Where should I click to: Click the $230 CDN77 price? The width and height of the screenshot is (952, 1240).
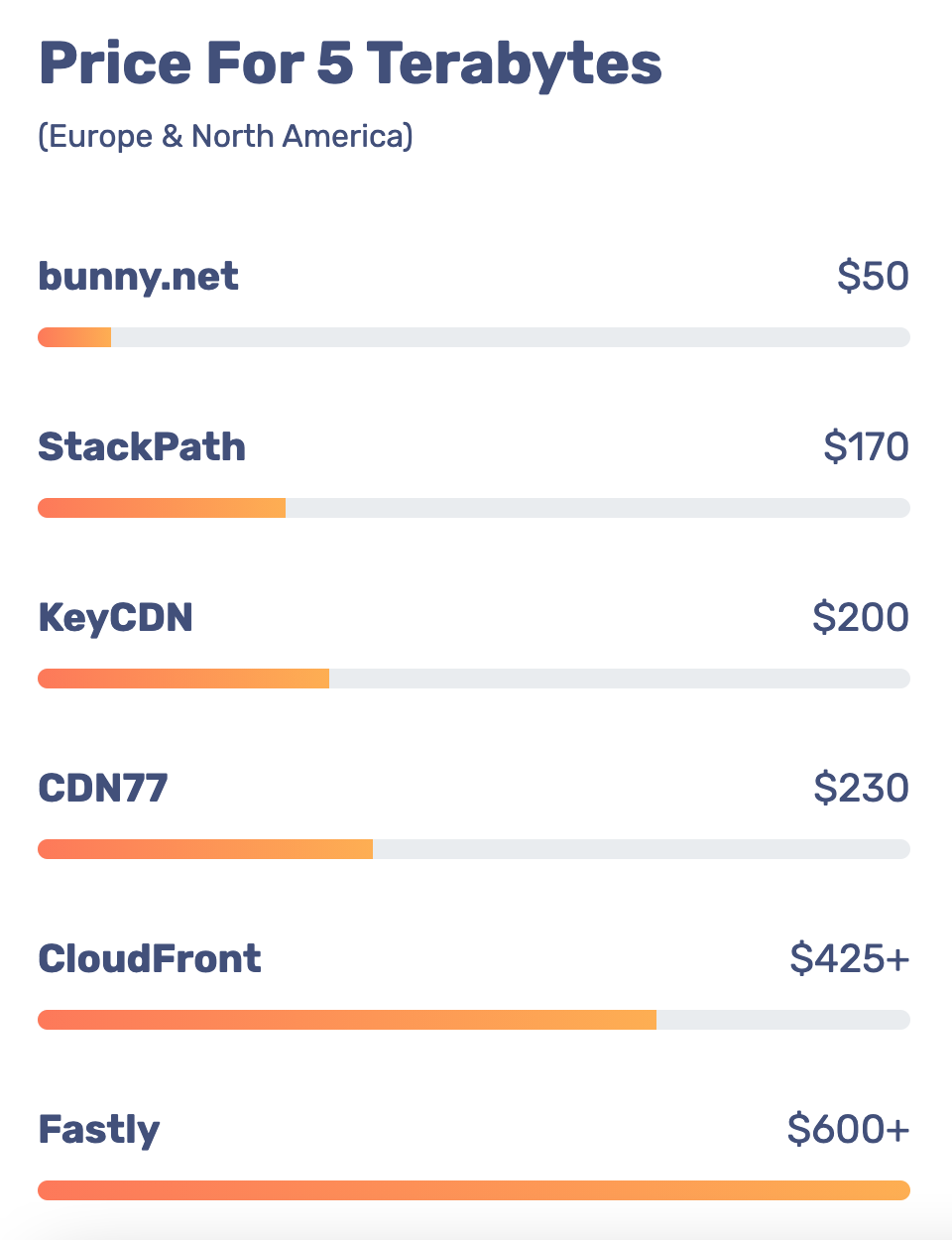point(861,789)
